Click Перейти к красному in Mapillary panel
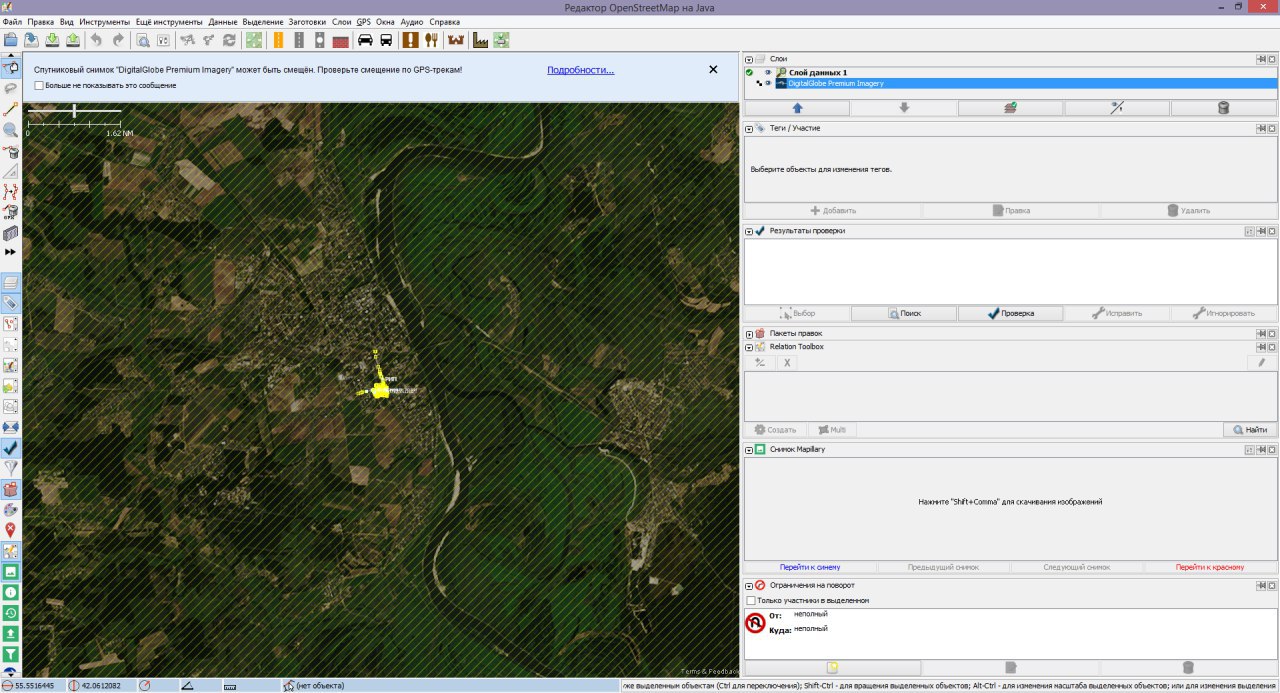This screenshot has height=693, width=1280. (1210, 567)
